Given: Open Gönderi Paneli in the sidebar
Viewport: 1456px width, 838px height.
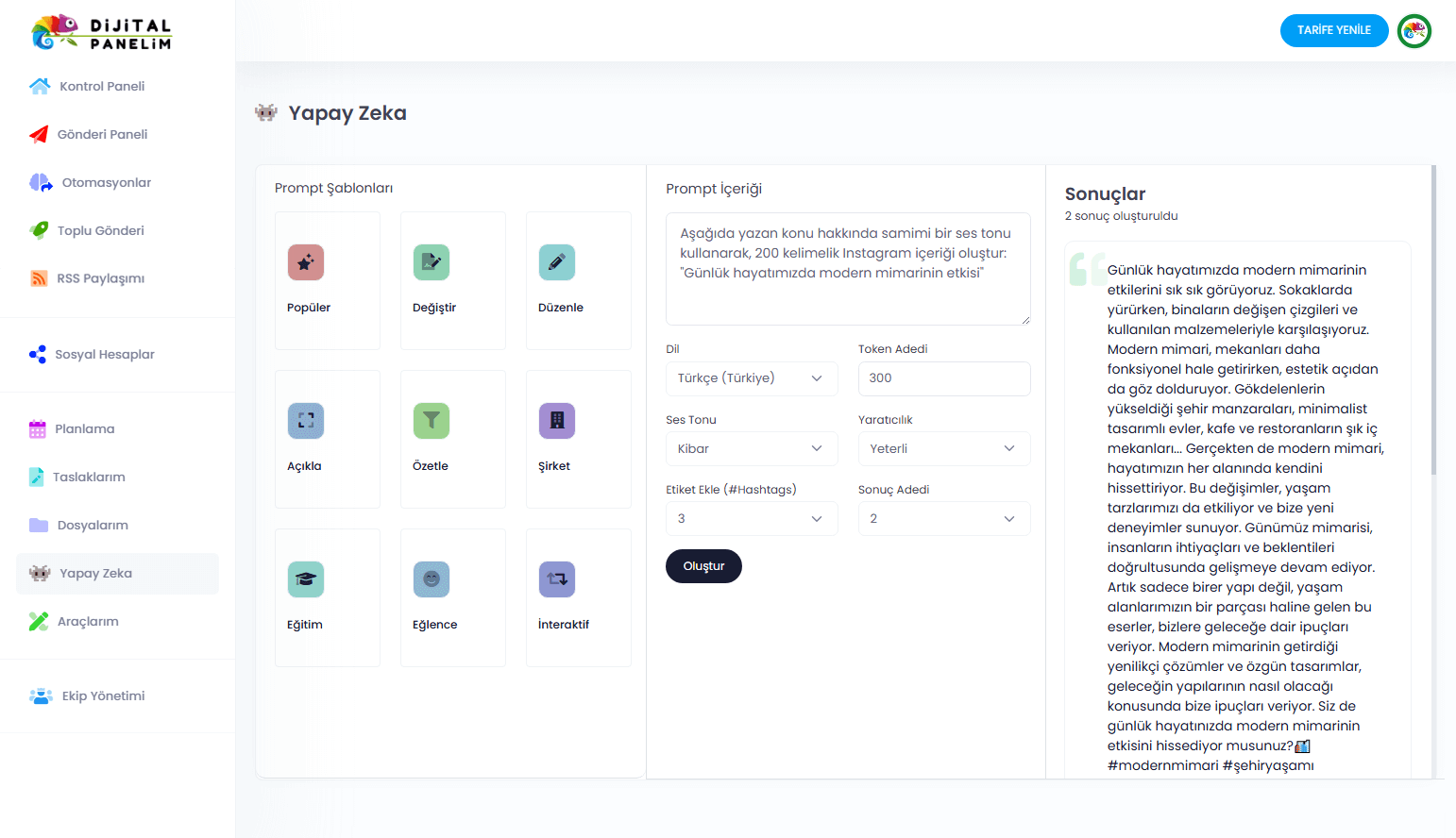Looking at the screenshot, I should pos(102,135).
